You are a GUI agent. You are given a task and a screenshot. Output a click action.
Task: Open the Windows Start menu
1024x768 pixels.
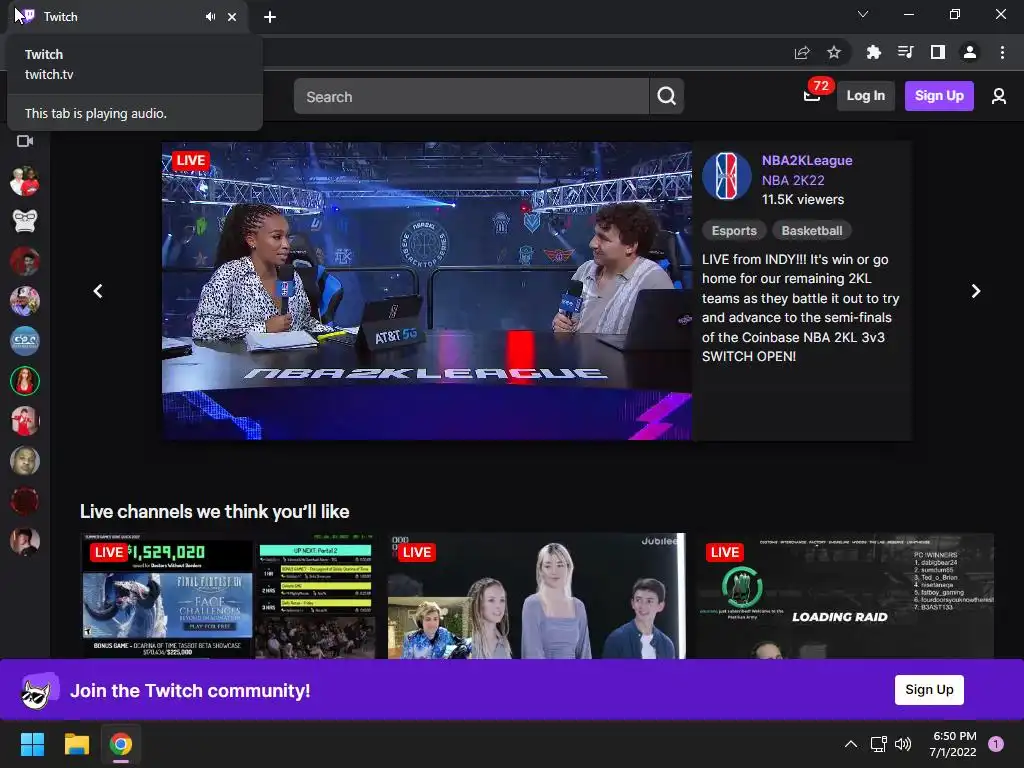pos(33,744)
